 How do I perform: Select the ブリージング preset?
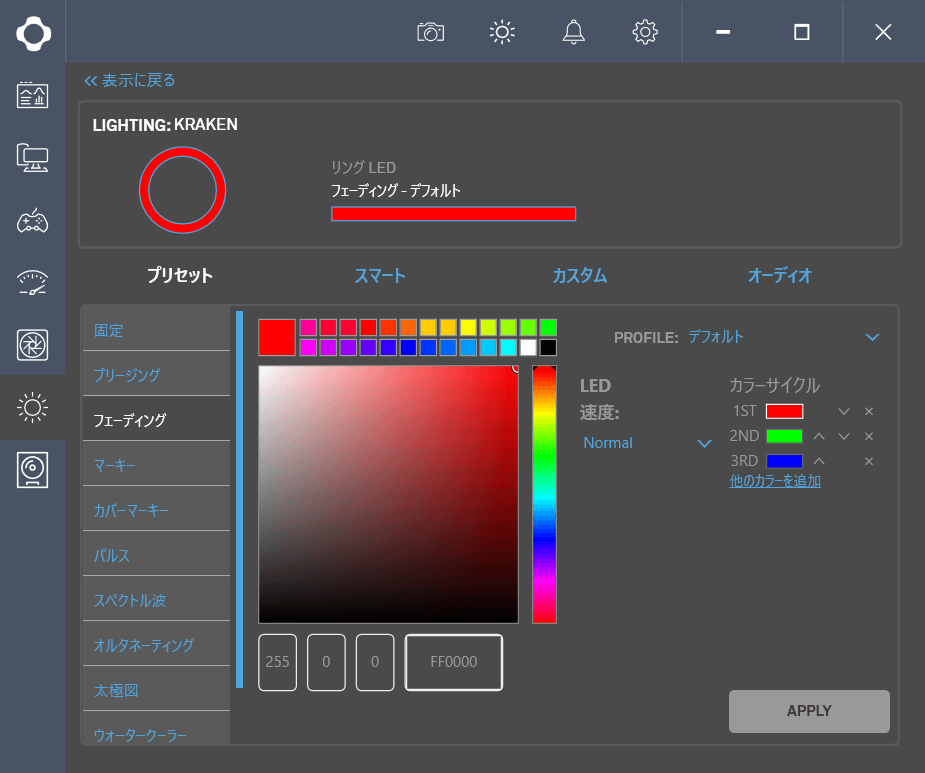pyautogui.click(x=156, y=374)
